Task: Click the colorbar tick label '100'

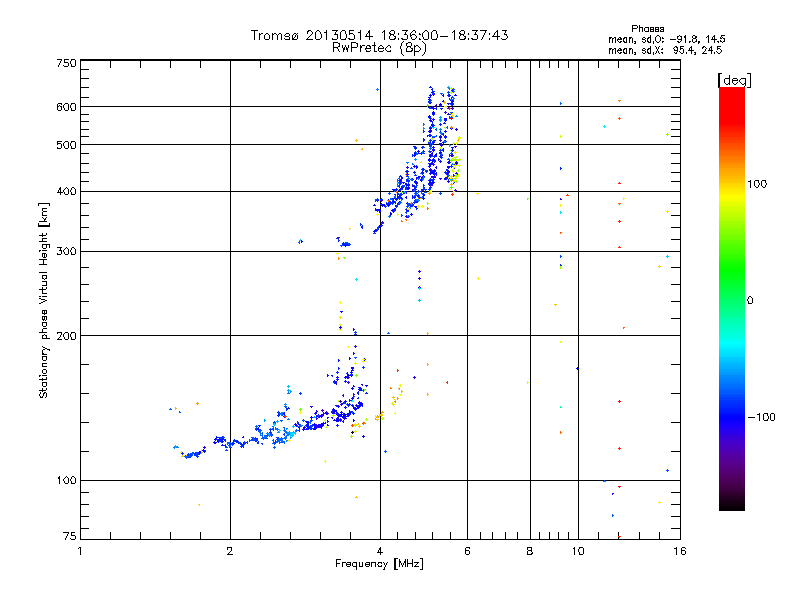Action: point(757,184)
